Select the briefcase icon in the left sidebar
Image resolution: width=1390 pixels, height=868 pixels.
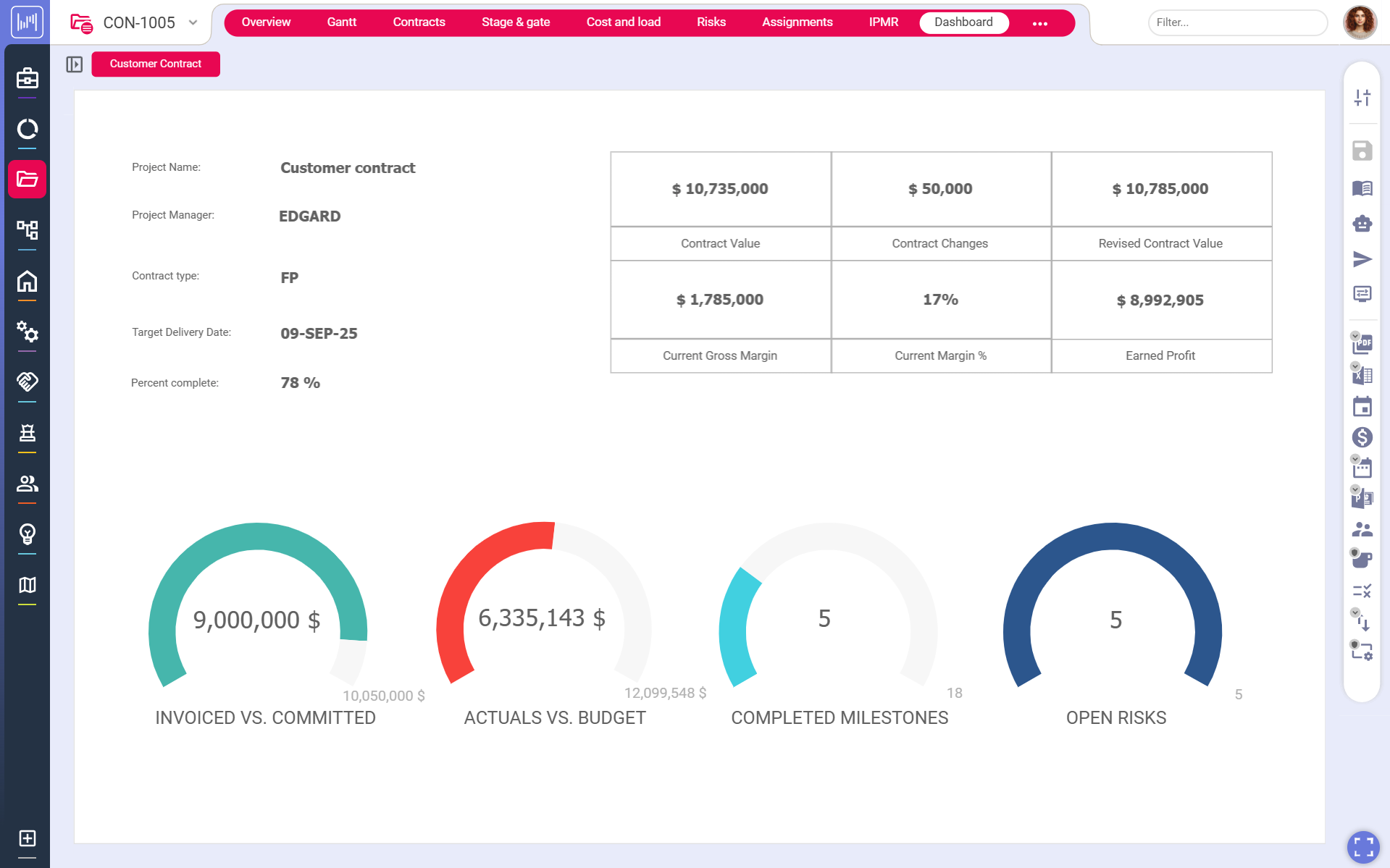tap(27, 79)
